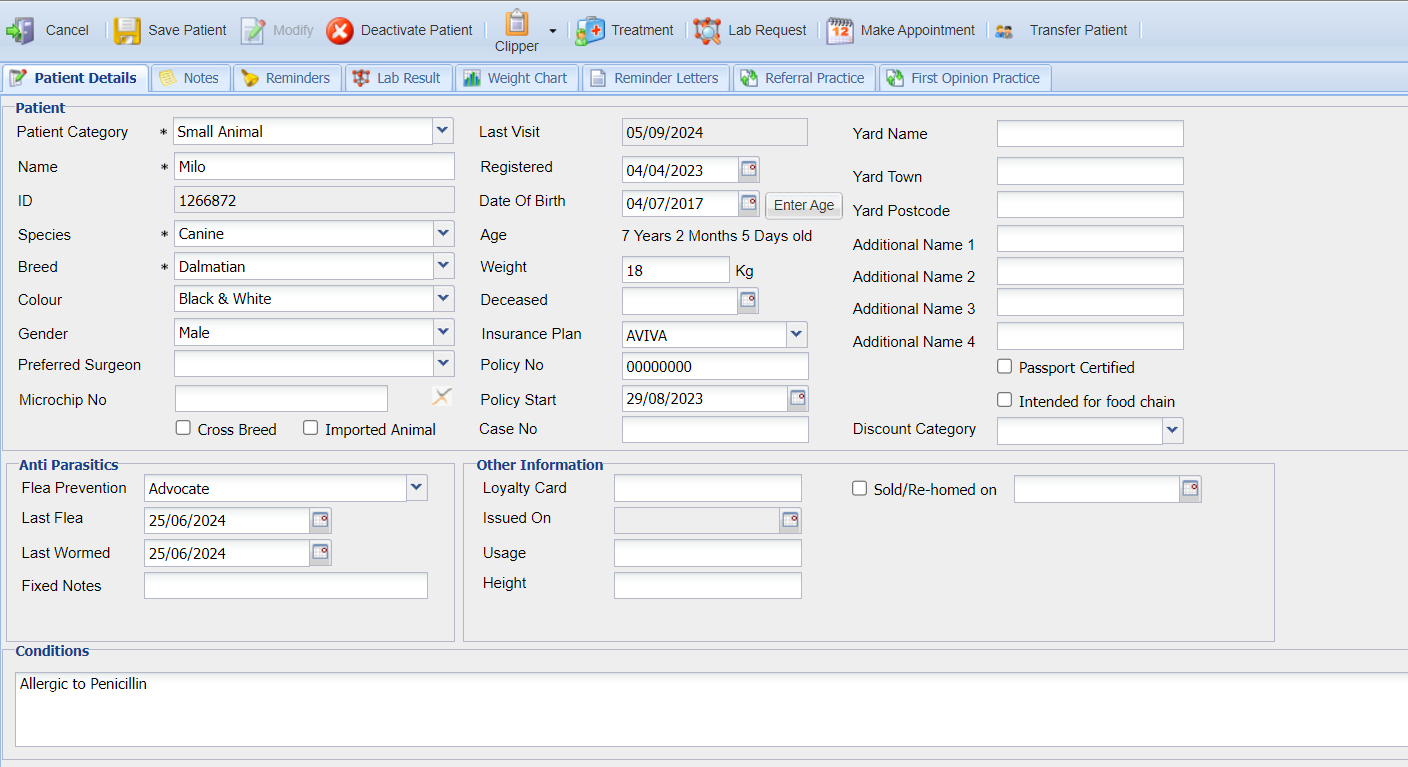
Task: Click the Policy No input field
Action: click(x=715, y=366)
